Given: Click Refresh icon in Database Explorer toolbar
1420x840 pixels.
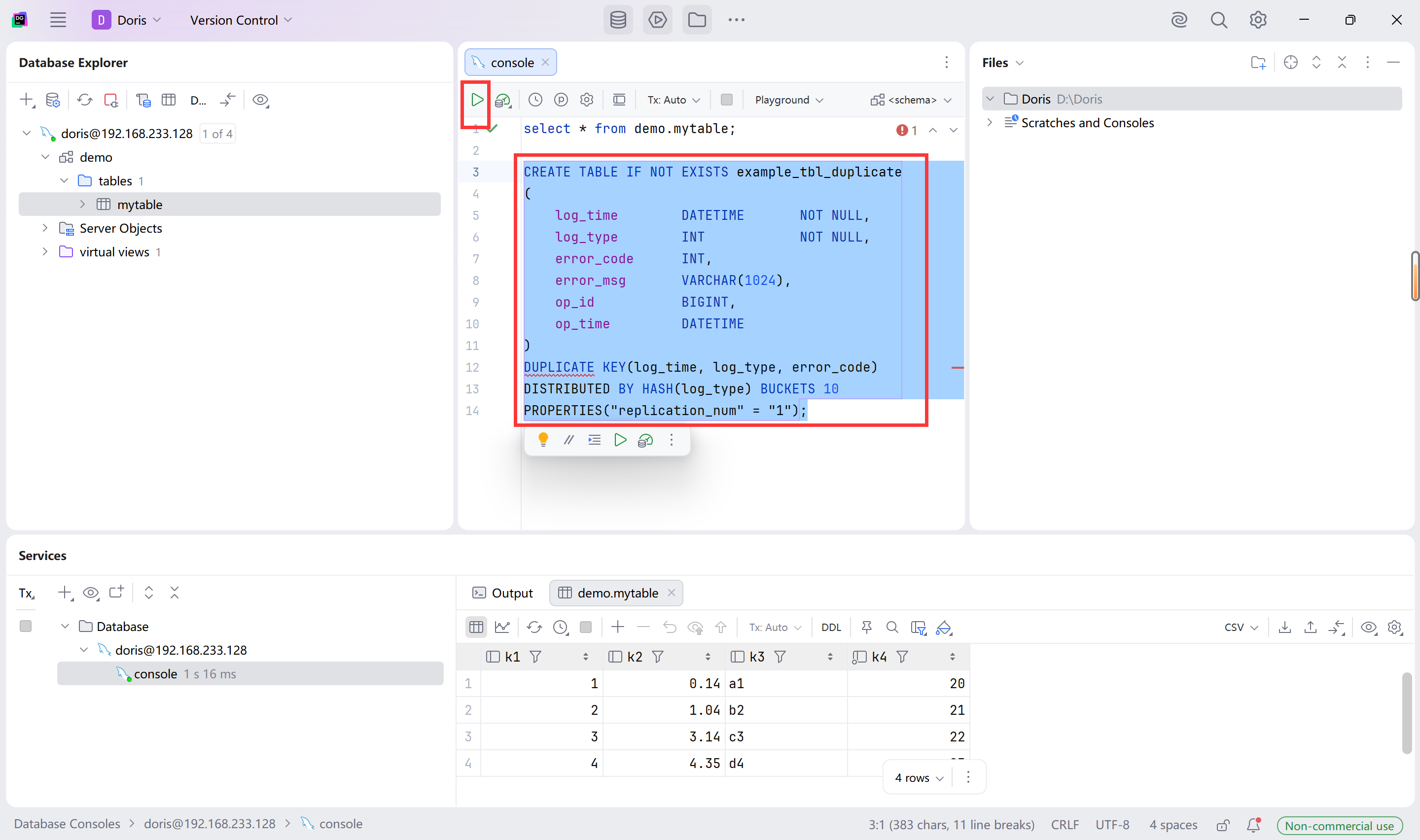Looking at the screenshot, I should [85, 100].
